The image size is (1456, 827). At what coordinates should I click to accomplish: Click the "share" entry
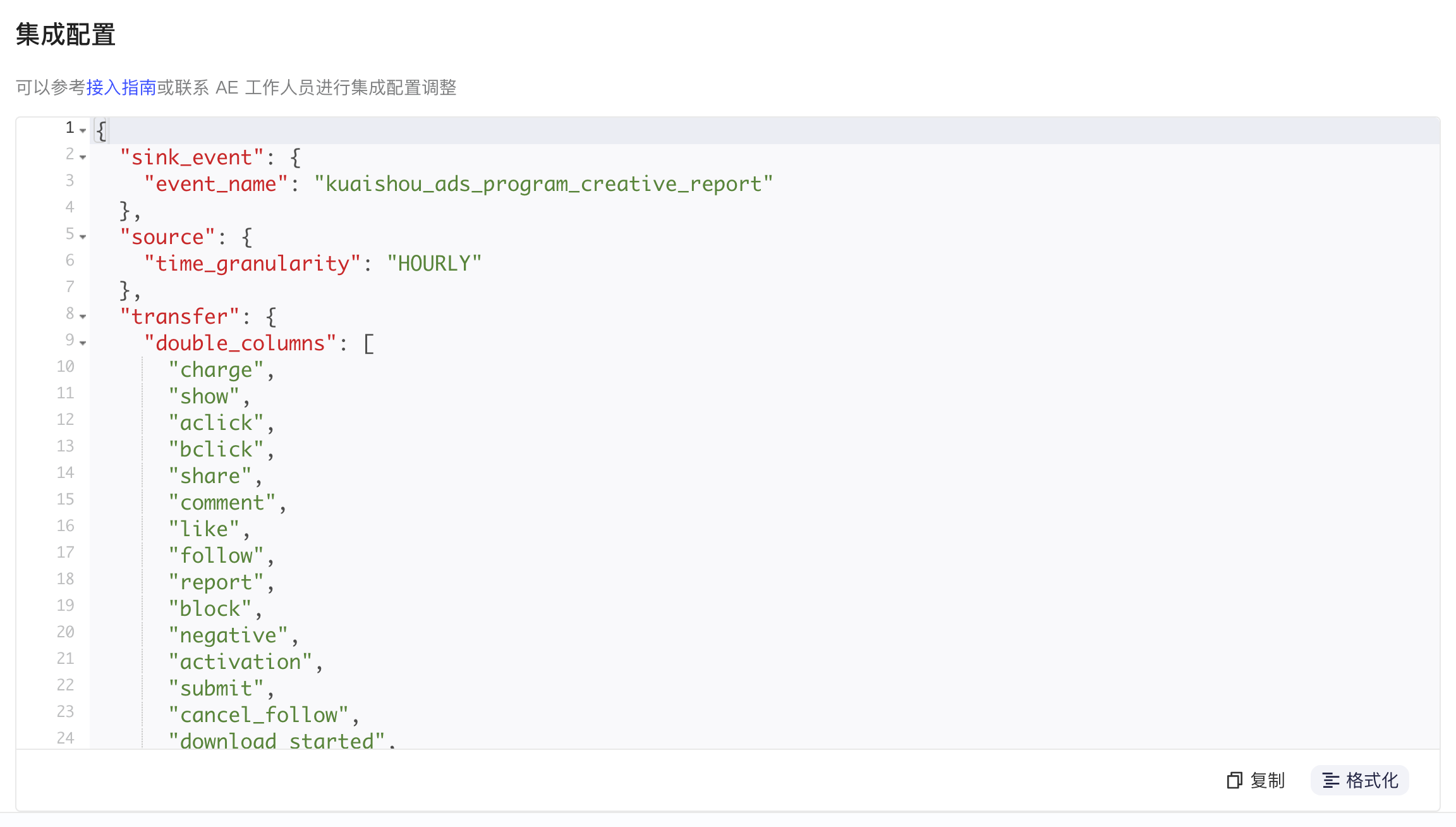coord(210,476)
